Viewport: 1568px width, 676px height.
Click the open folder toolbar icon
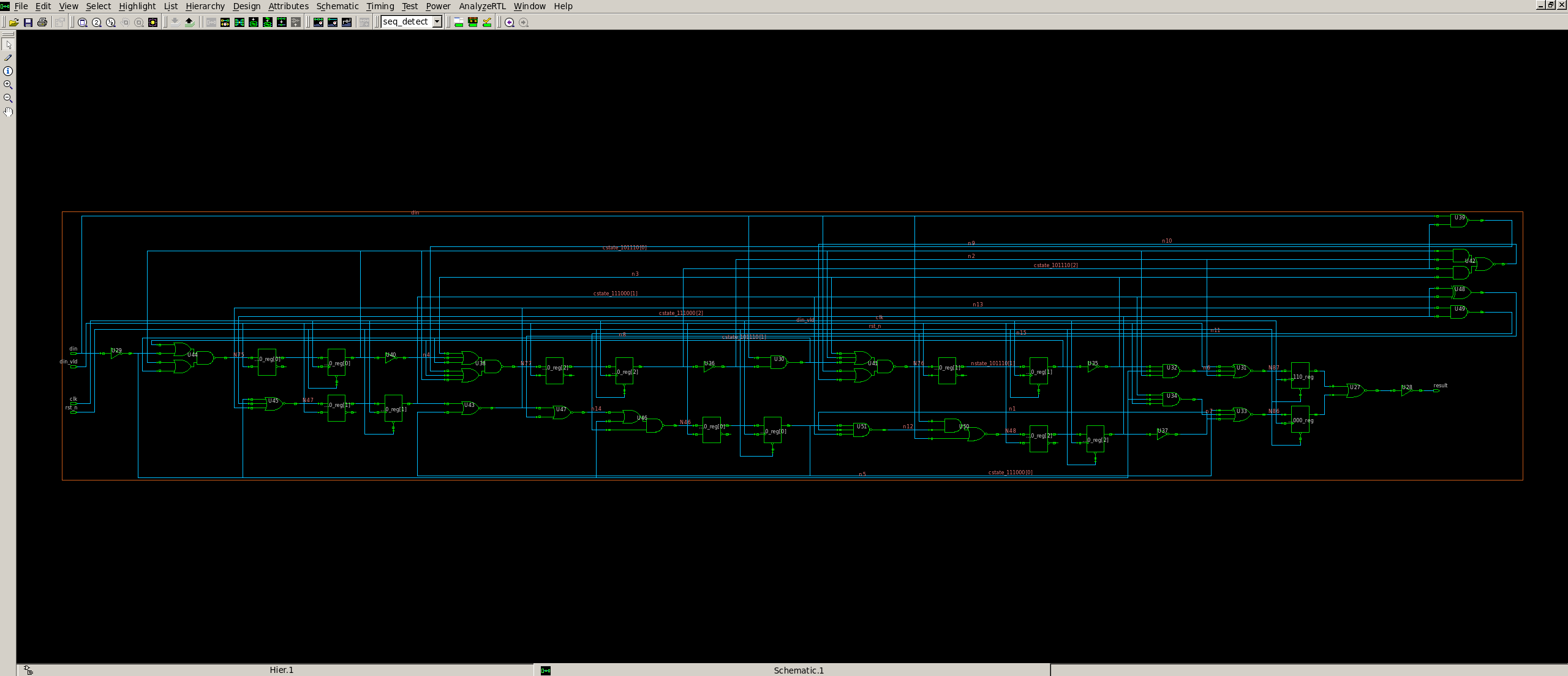tap(13, 22)
